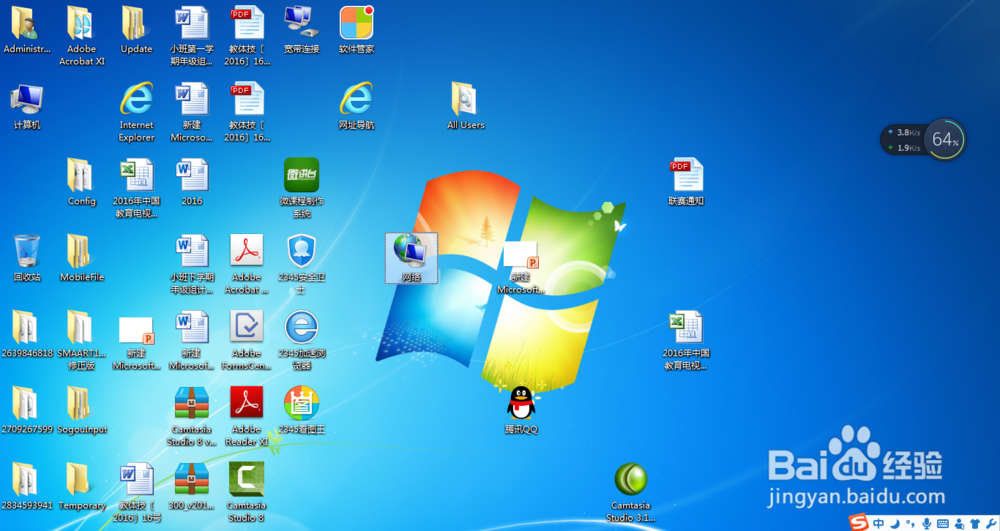The height and width of the screenshot is (531, 1000).
Task: Select the All Users folder
Action: point(466,106)
